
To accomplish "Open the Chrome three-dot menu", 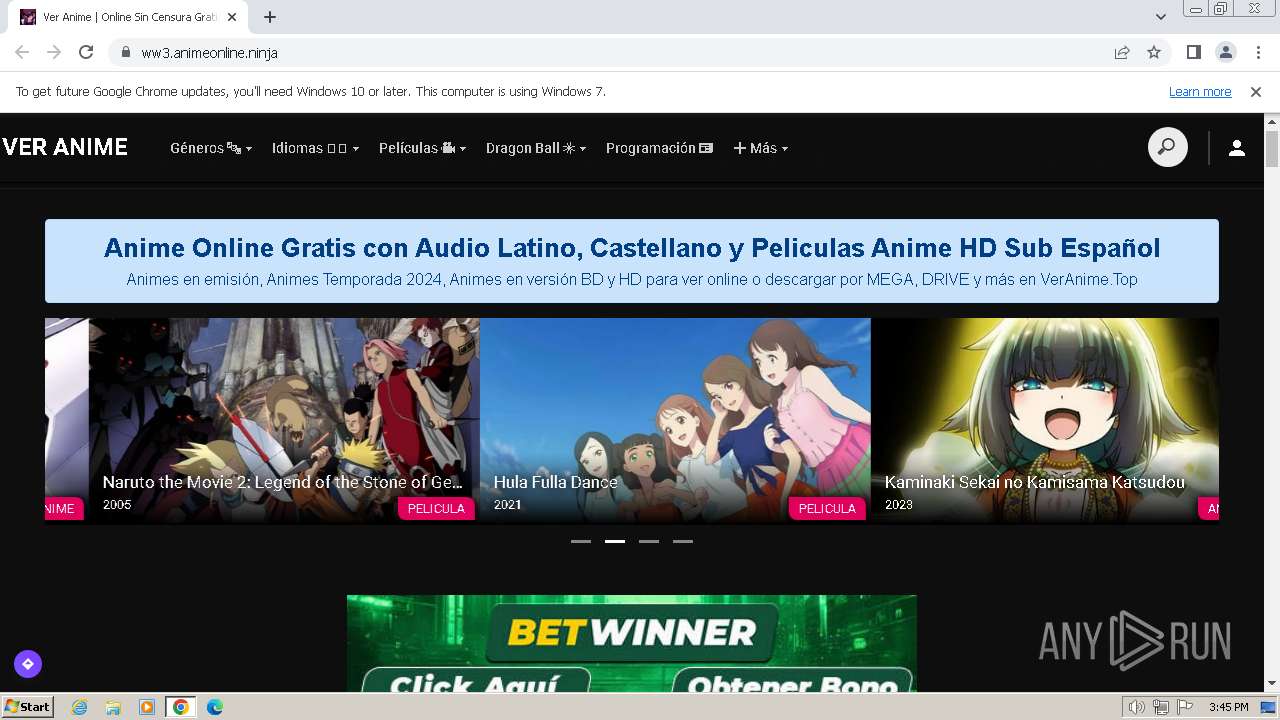I will [x=1258, y=52].
